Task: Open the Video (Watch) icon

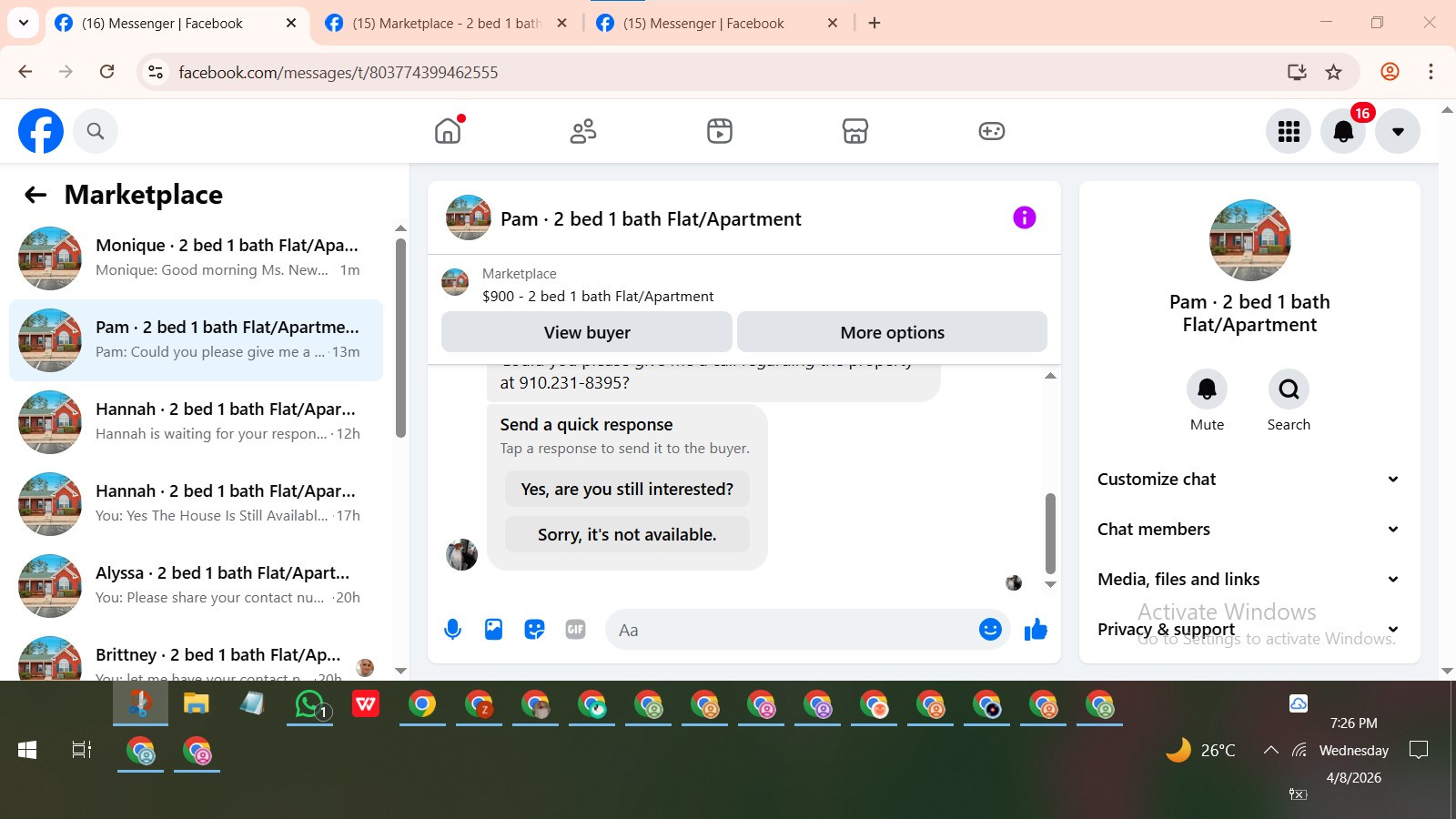Action: click(x=720, y=131)
